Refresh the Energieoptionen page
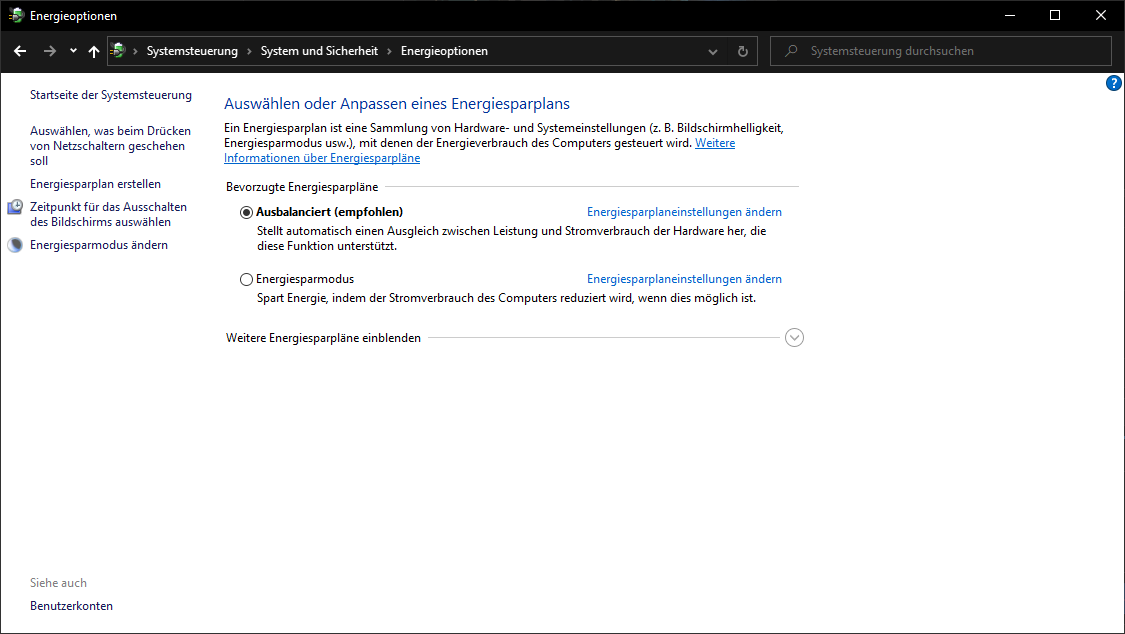 [743, 52]
